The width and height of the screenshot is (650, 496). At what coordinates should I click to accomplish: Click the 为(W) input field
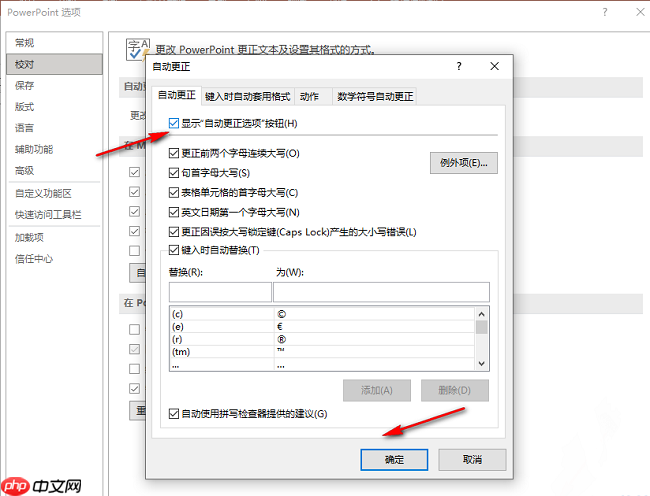coord(381,292)
